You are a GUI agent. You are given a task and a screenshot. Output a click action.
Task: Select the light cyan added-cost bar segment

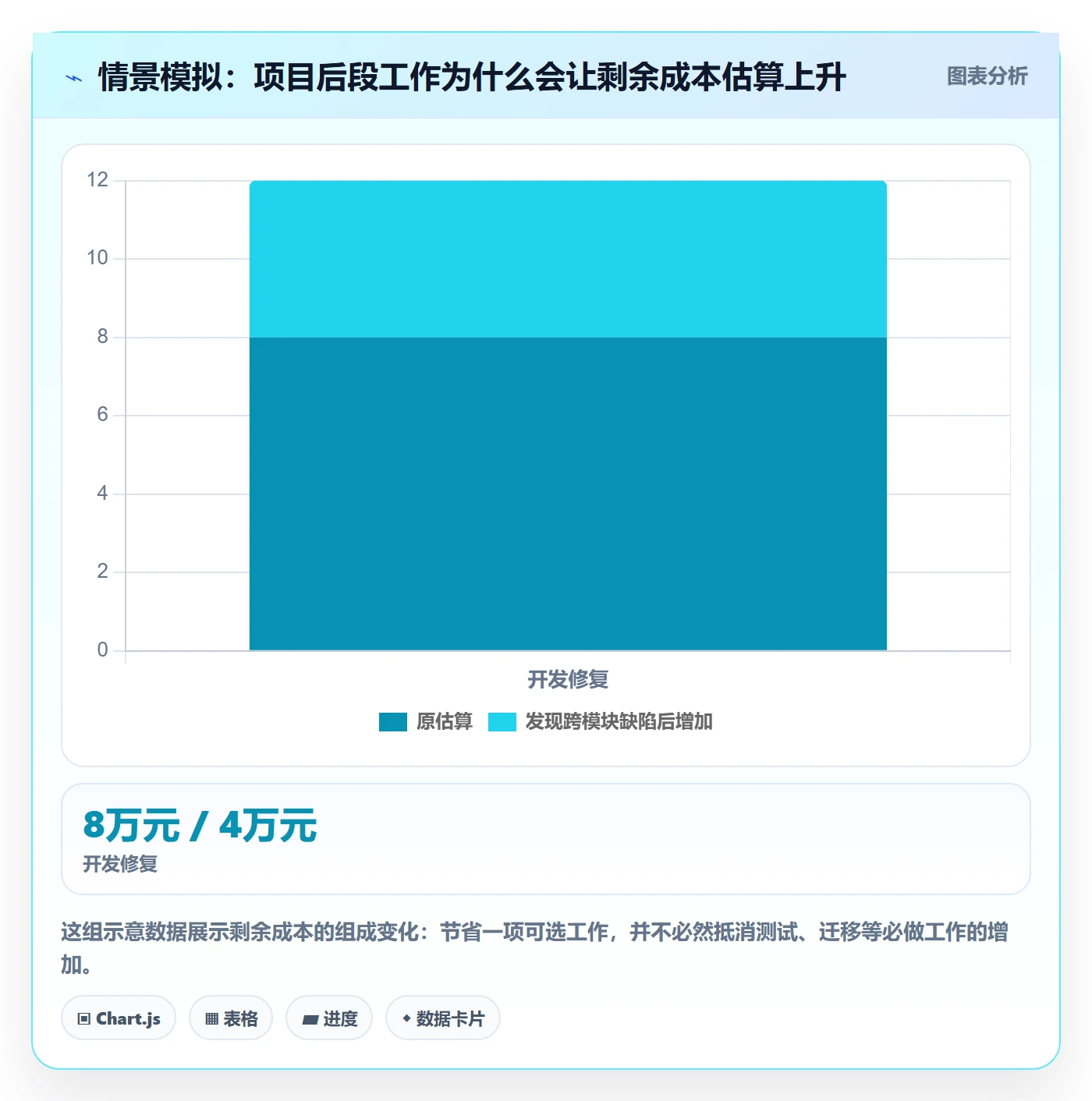[x=568, y=259]
